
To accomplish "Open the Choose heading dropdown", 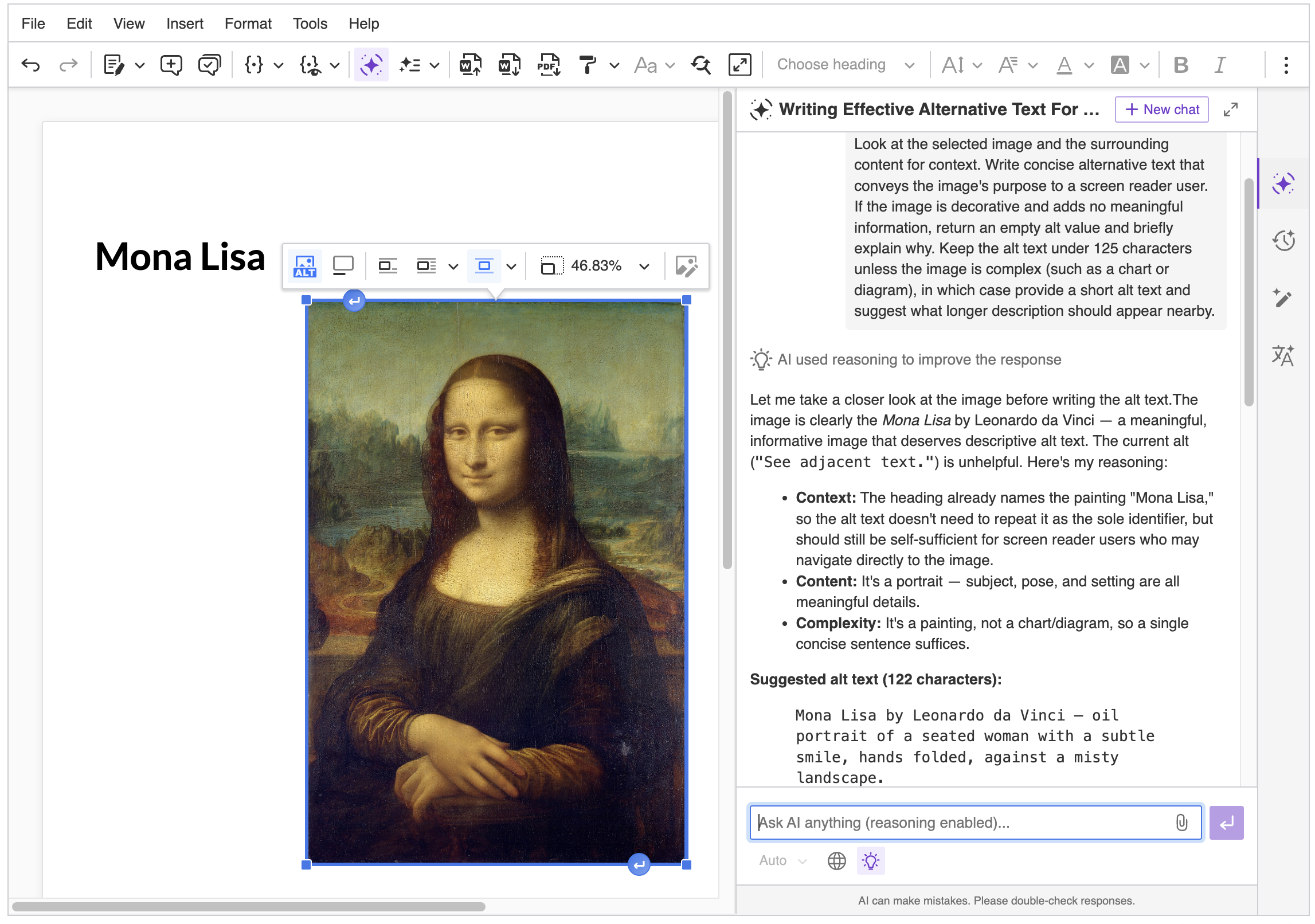I will click(x=845, y=65).
